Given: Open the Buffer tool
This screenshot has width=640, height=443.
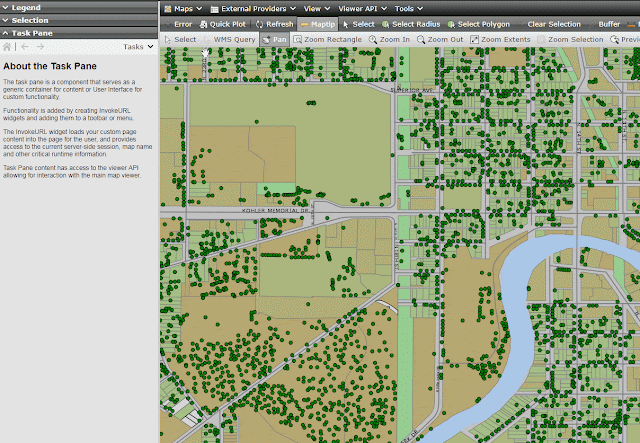Looking at the screenshot, I should (605, 24).
